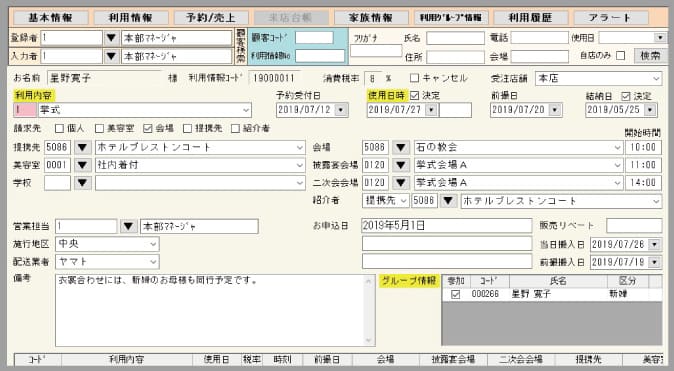674x371 pixels.
Task: Click the 住所 search field
Action: click(455, 56)
